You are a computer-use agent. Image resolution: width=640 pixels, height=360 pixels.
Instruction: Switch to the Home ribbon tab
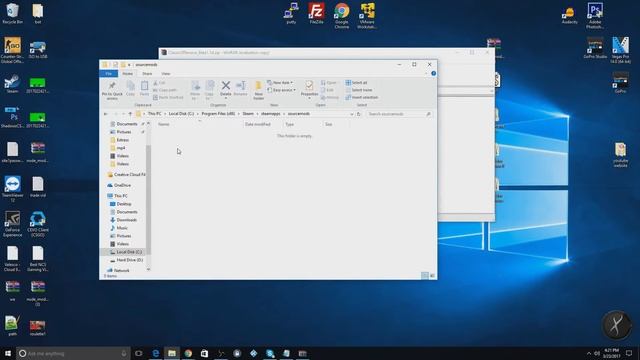tap(128, 73)
